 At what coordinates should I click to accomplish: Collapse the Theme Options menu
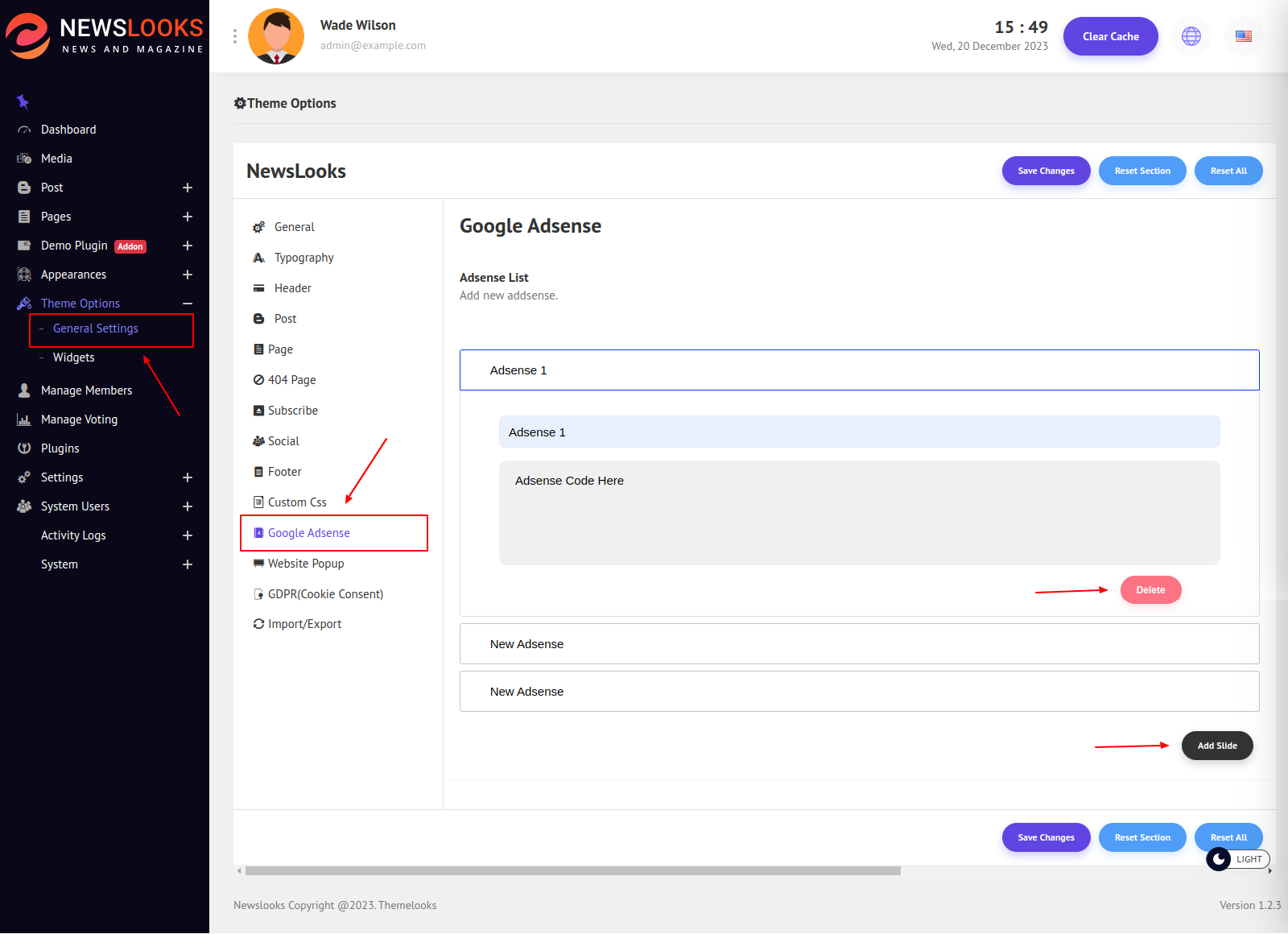click(188, 304)
